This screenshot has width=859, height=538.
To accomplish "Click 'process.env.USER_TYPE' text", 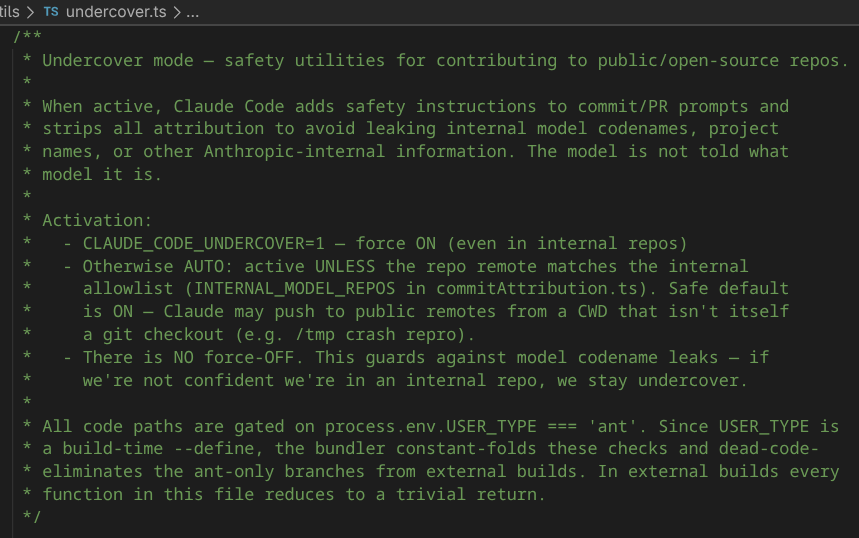I will tap(431, 426).
